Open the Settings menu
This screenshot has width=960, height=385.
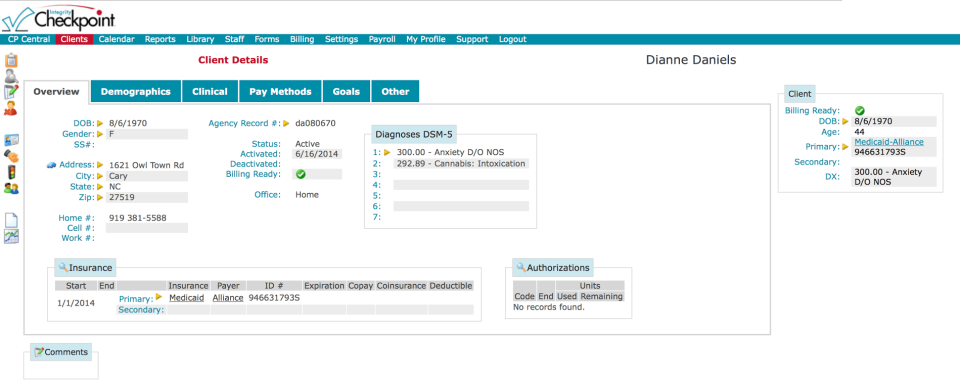[342, 39]
